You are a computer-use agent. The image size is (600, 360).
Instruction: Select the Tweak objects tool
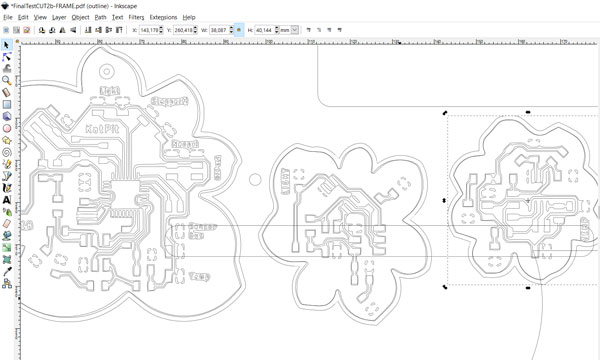pyautogui.click(x=7, y=68)
